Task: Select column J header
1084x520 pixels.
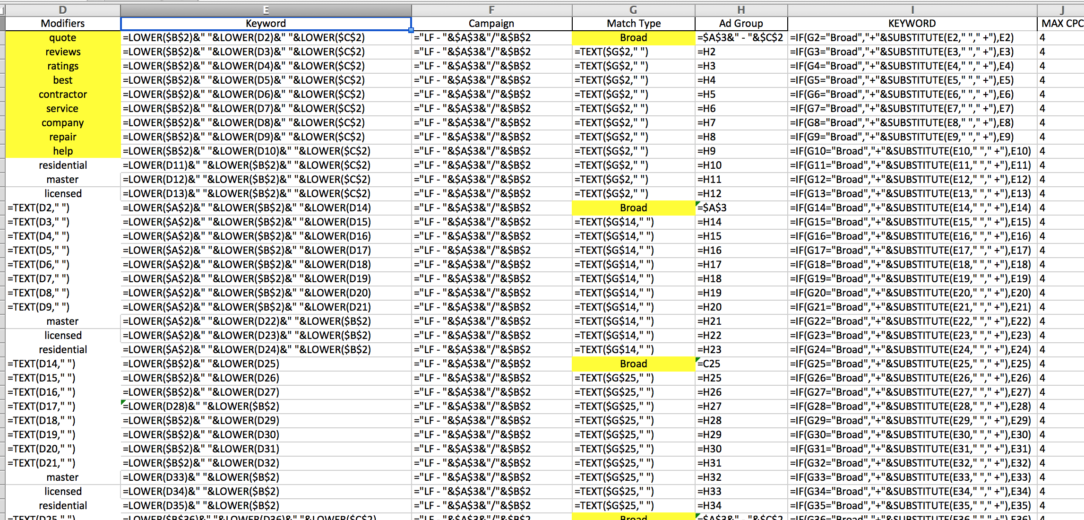Action: pos(1060,9)
